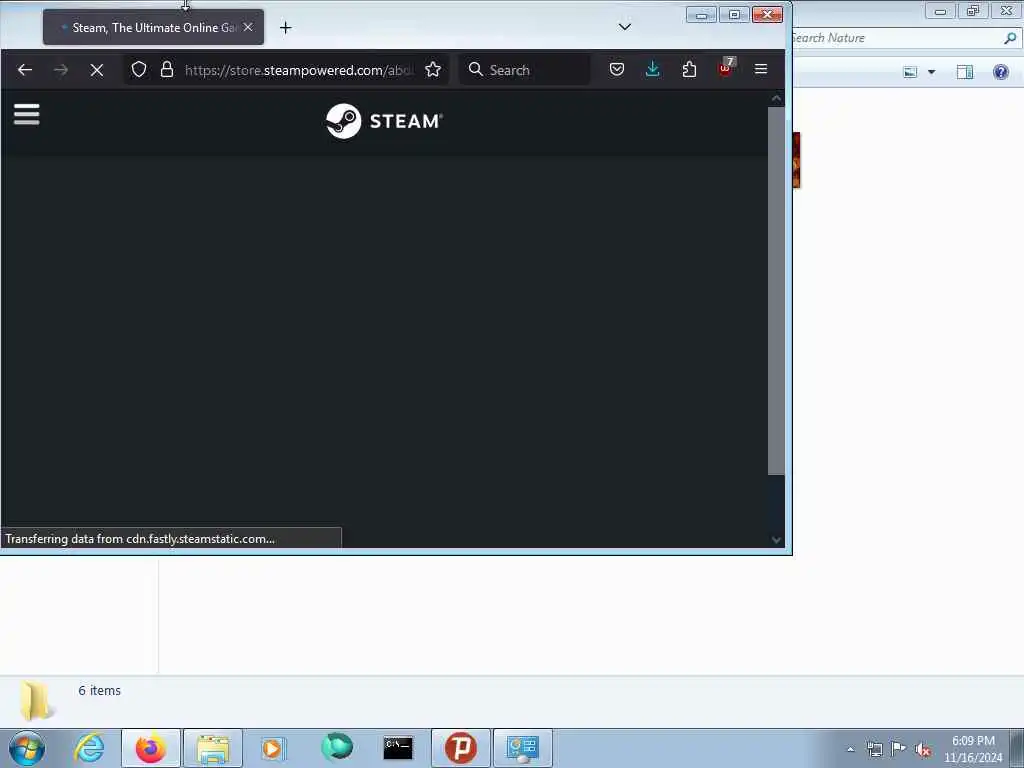This screenshot has width=1024, height=768.
Task: Close the Steam tab
Action: (248, 27)
